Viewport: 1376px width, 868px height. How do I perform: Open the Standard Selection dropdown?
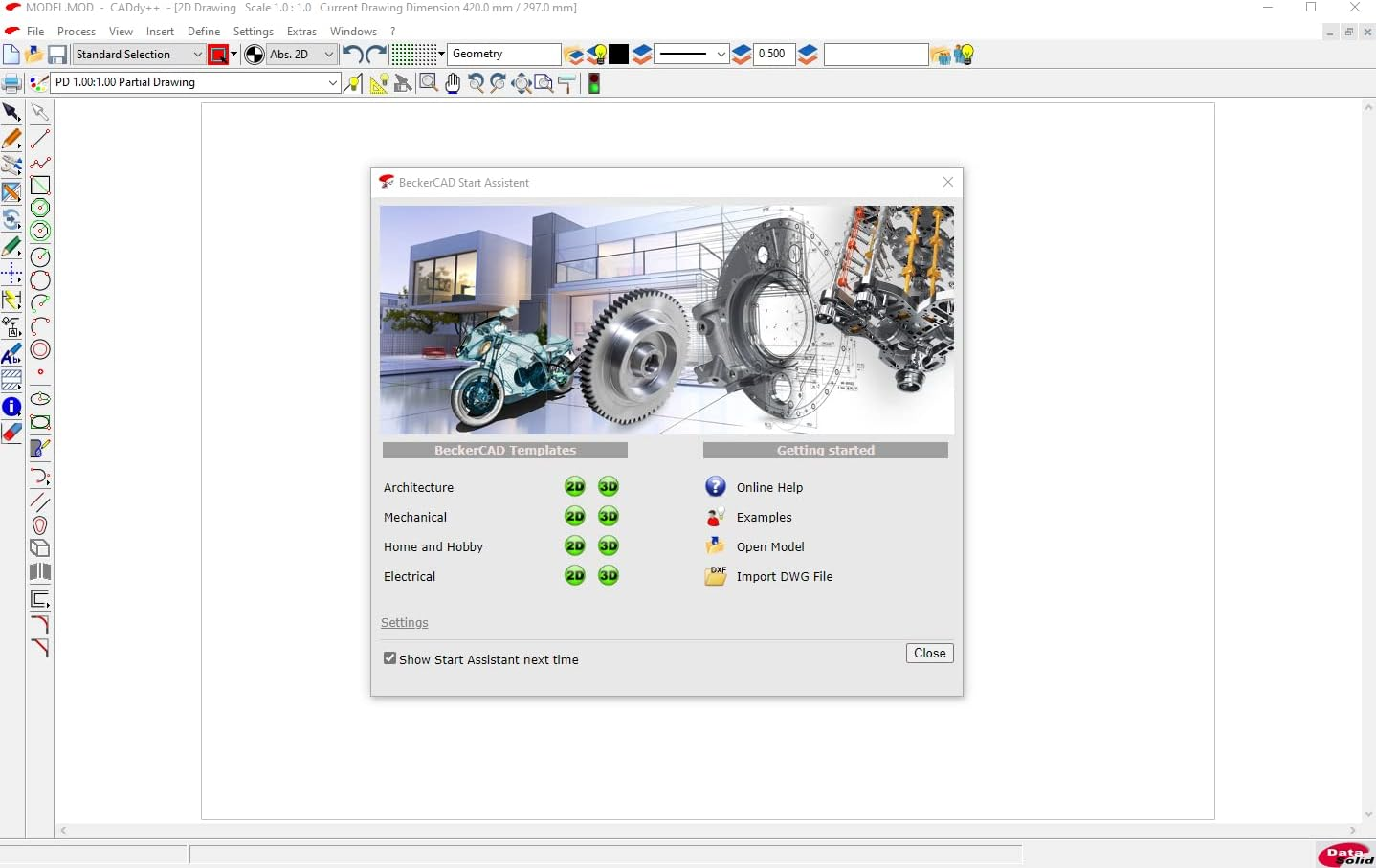(x=196, y=55)
